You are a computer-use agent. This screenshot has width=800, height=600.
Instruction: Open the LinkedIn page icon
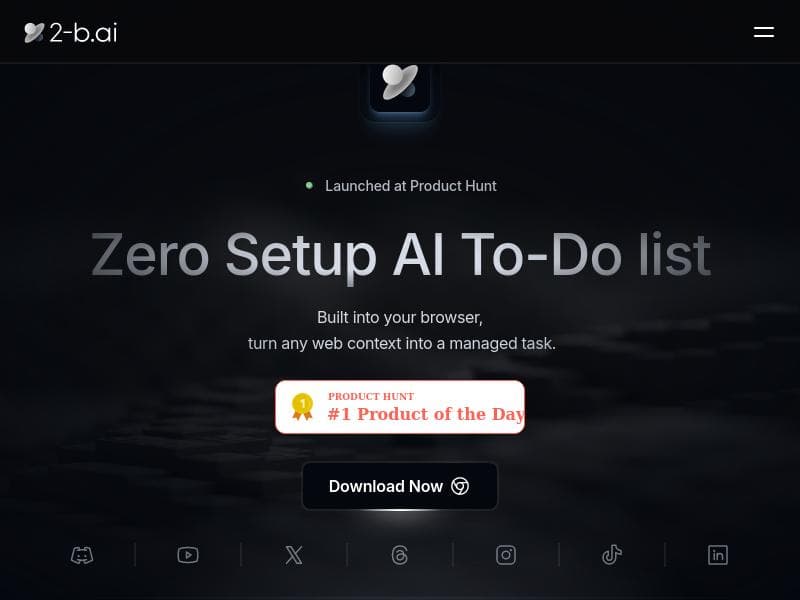[718, 555]
